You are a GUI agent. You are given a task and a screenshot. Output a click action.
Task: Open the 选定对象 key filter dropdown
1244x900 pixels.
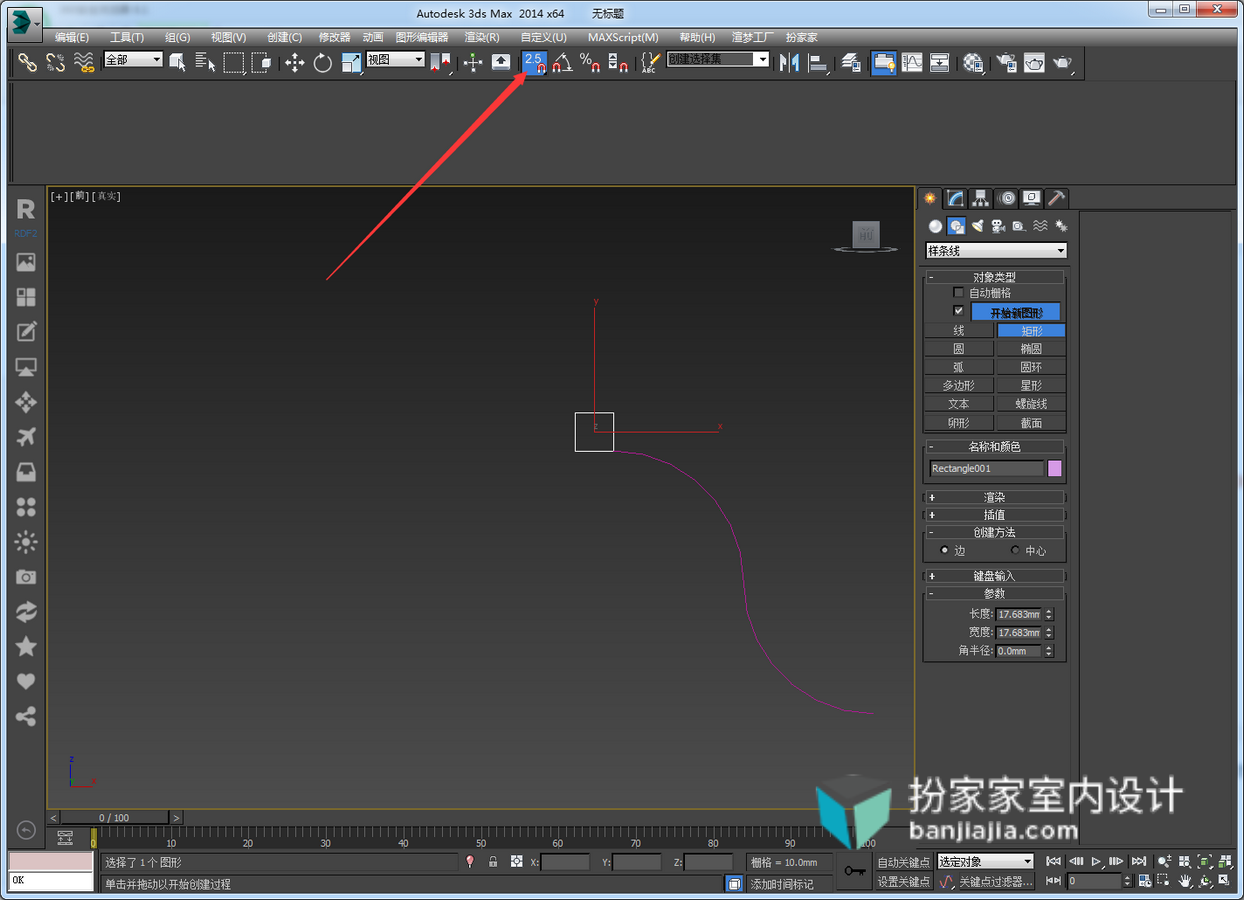(985, 861)
